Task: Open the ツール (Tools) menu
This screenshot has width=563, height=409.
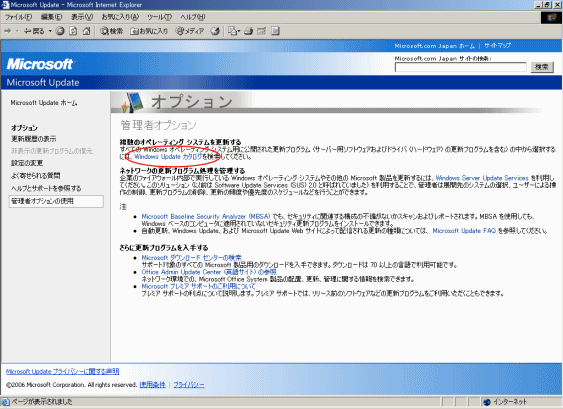Action: pyautogui.click(x=159, y=17)
